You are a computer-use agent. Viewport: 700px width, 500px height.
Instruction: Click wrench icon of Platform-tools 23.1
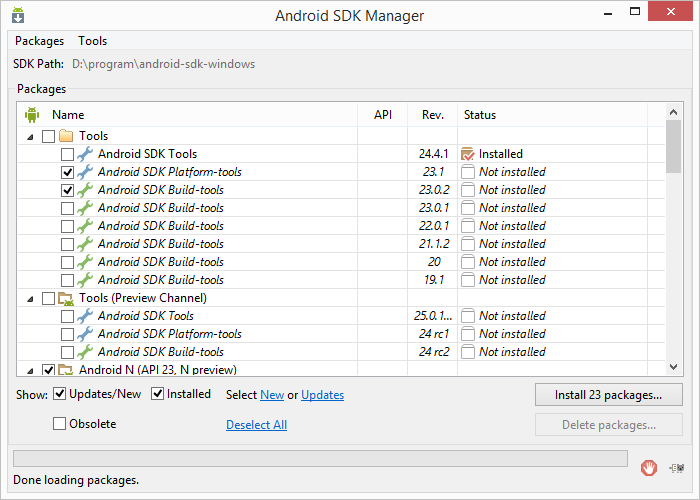click(x=85, y=172)
